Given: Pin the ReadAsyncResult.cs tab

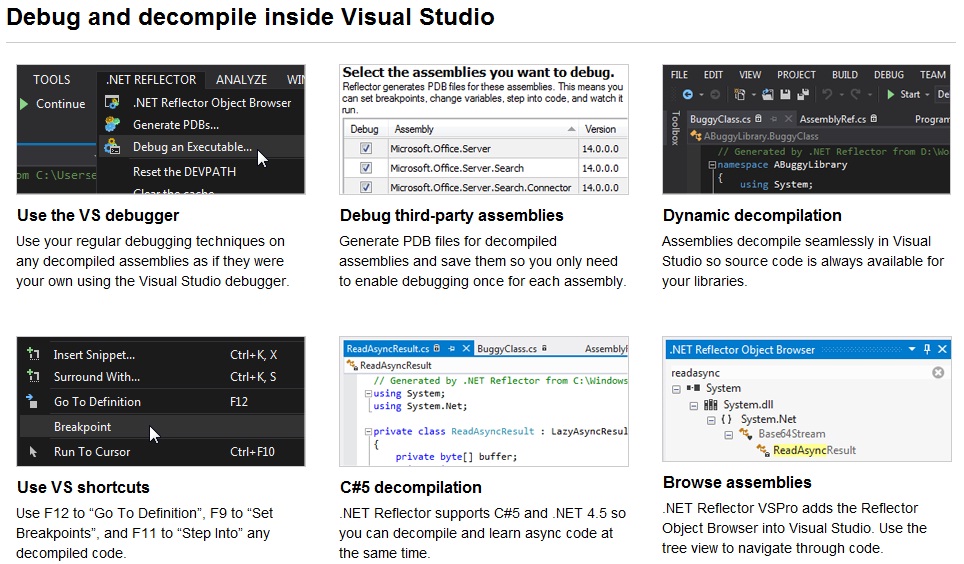Looking at the screenshot, I should [451, 348].
